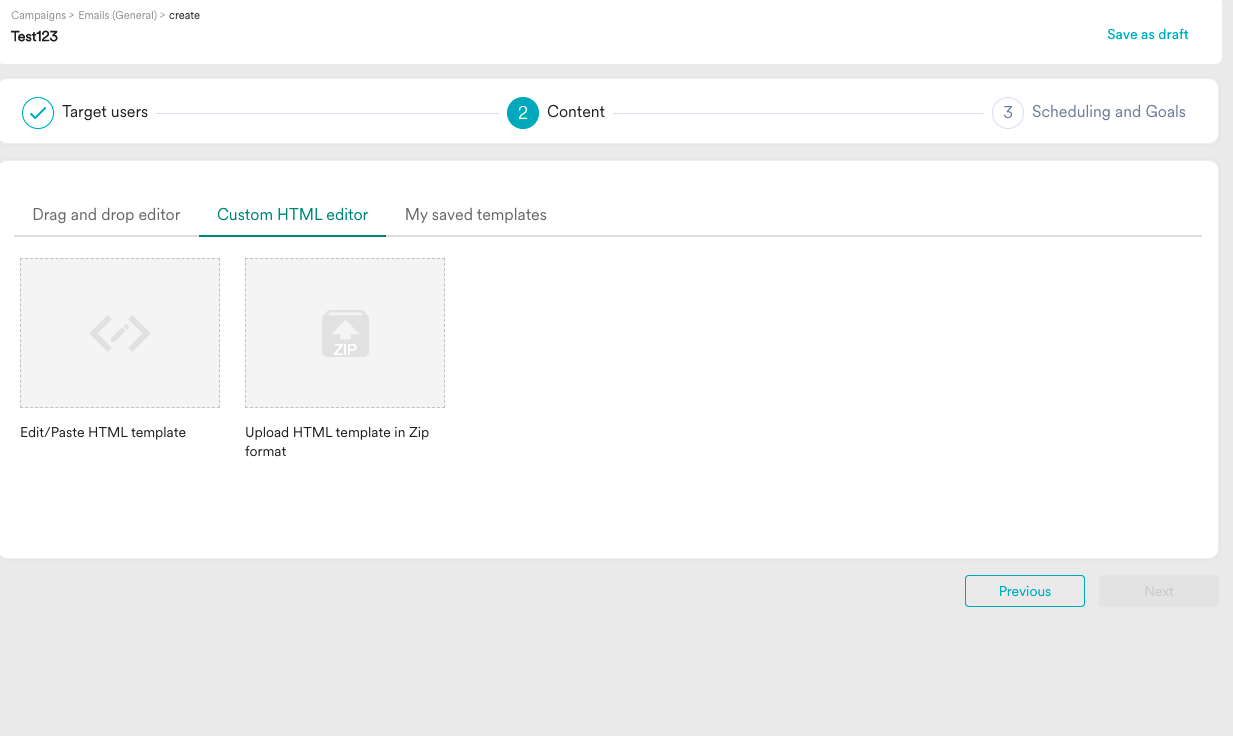Click the step 2 Content circle
Viewport: 1233px width, 736px height.
[523, 113]
